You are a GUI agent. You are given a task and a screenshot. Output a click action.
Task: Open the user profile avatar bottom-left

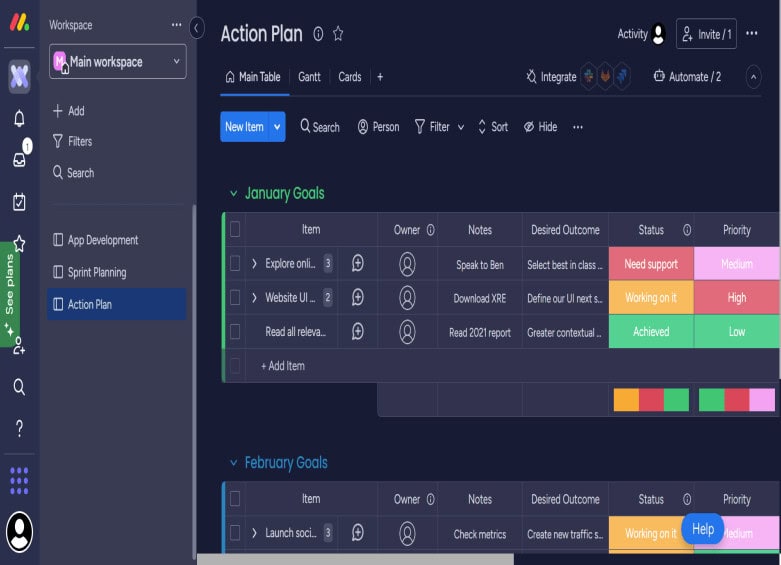pyautogui.click(x=19, y=532)
